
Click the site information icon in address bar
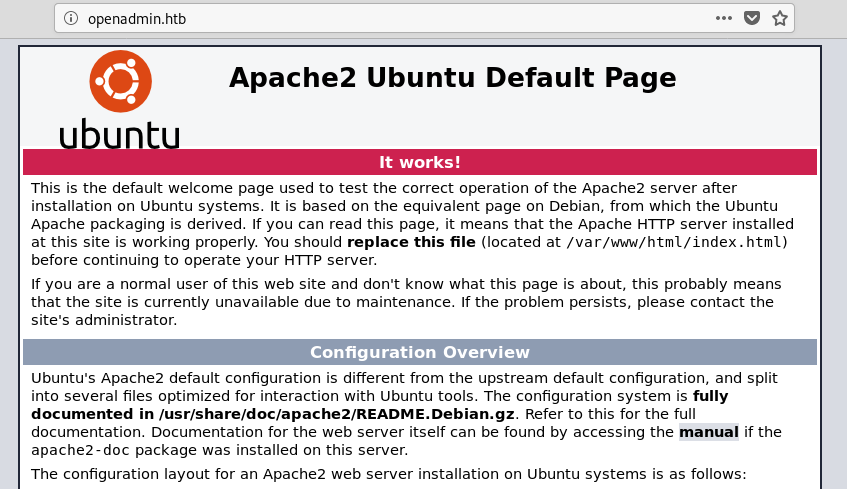[x=71, y=18]
